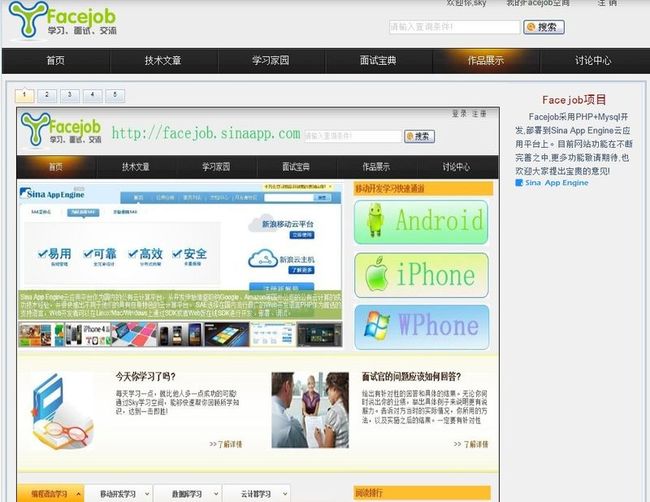Click 面试宝典 in the preview navigation bar
Screen dimensions: 650x502
click(296, 167)
